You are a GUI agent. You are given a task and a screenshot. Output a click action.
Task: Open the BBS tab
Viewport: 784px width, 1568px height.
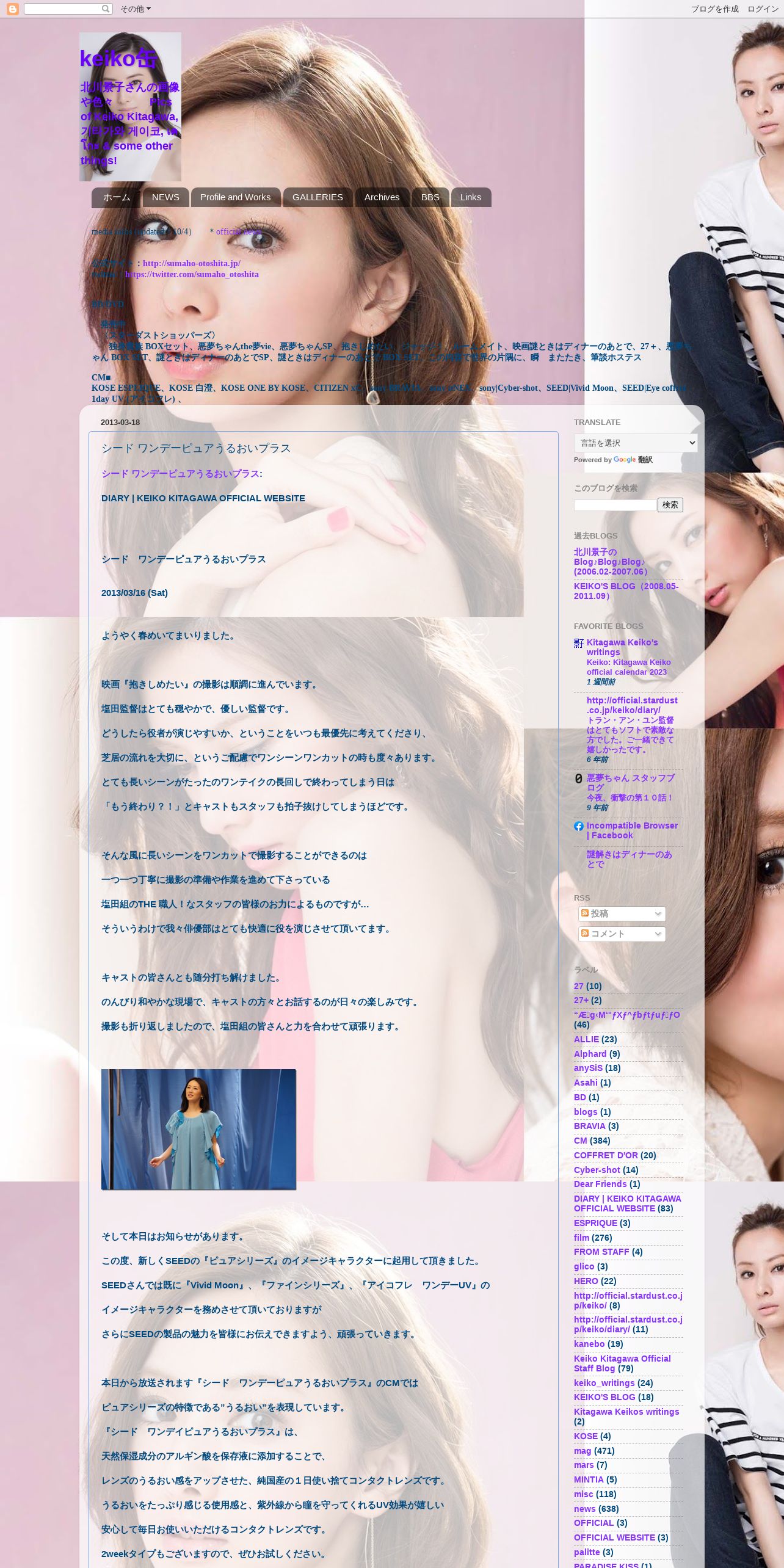click(x=430, y=197)
